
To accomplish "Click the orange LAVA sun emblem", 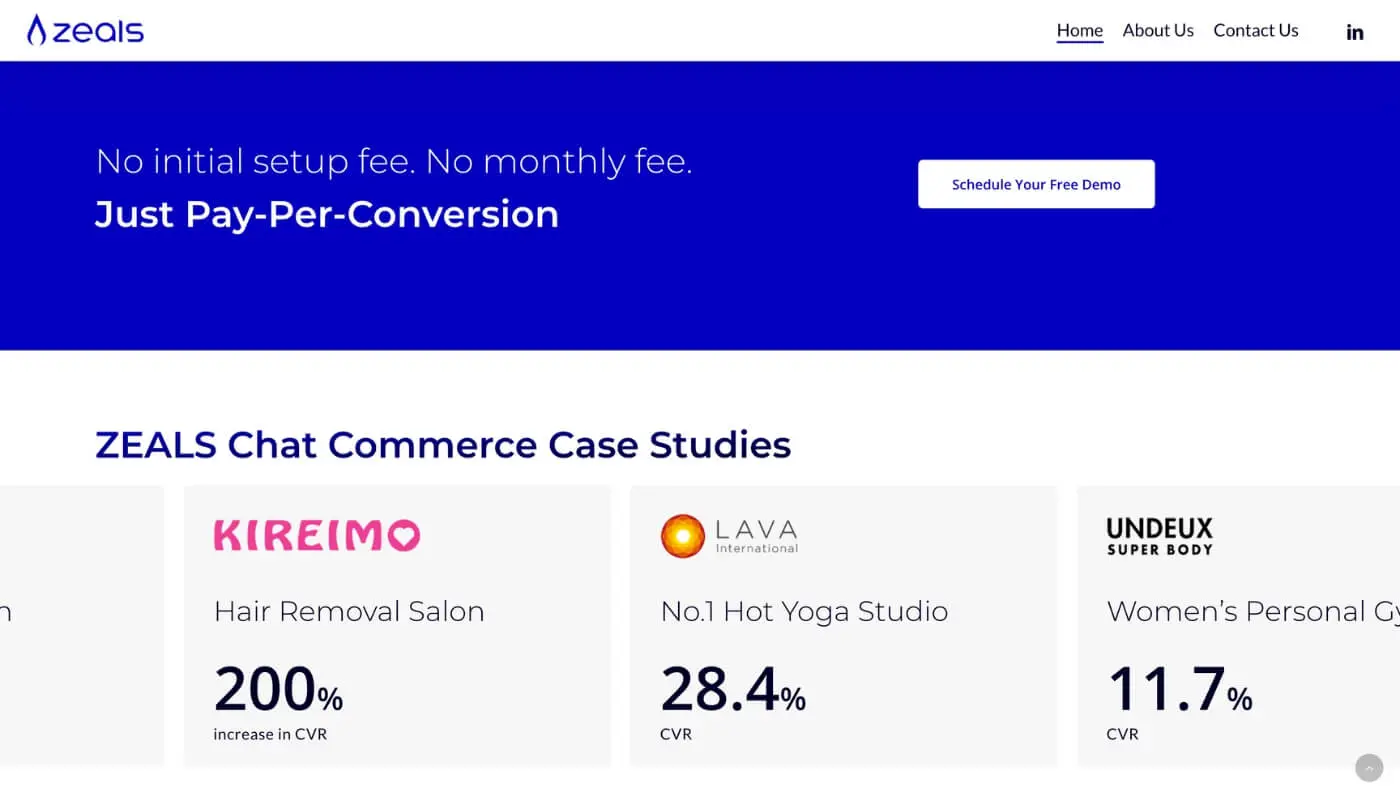I will (681, 535).
